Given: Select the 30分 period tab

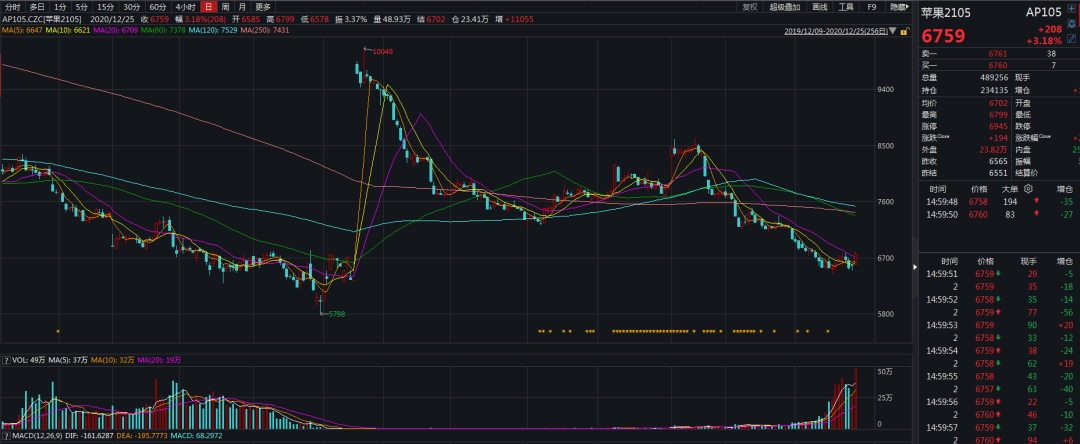Looking at the screenshot, I should 132,7.
